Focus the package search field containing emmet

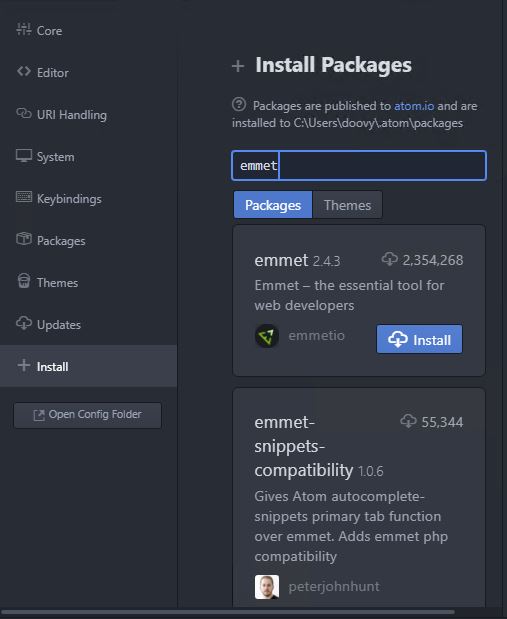[x=359, y=165]
